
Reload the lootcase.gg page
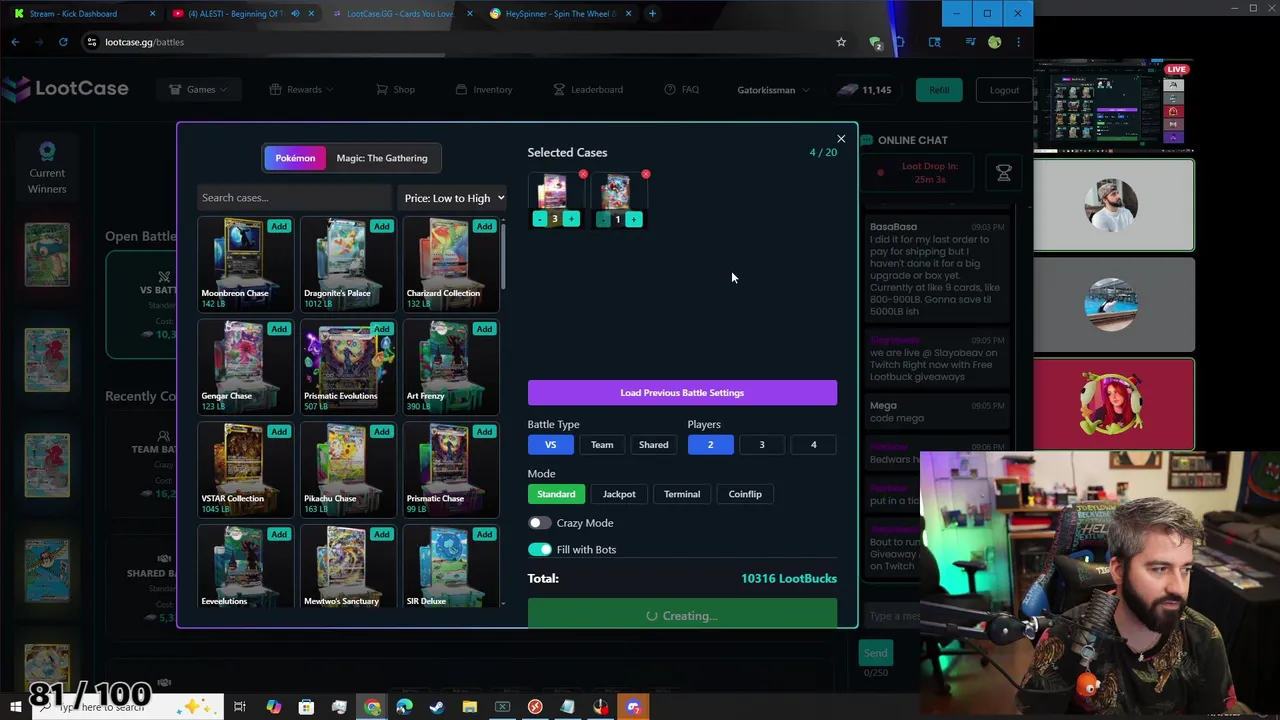63,42
